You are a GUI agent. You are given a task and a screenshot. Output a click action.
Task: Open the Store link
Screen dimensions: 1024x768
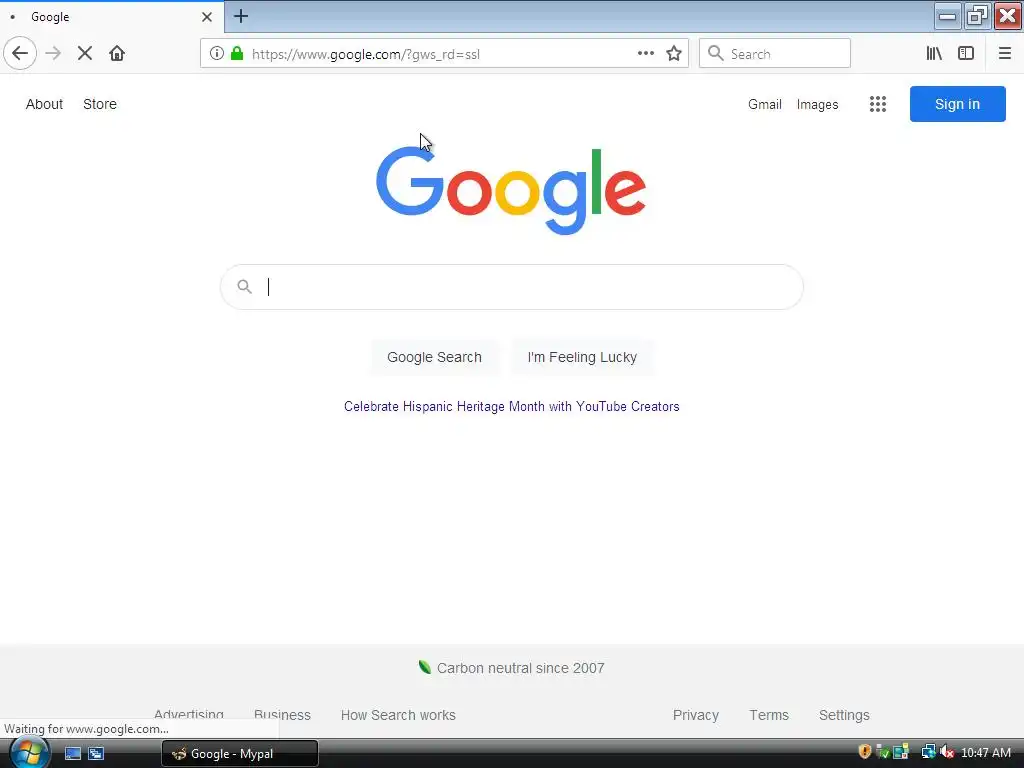pos(100,104)
